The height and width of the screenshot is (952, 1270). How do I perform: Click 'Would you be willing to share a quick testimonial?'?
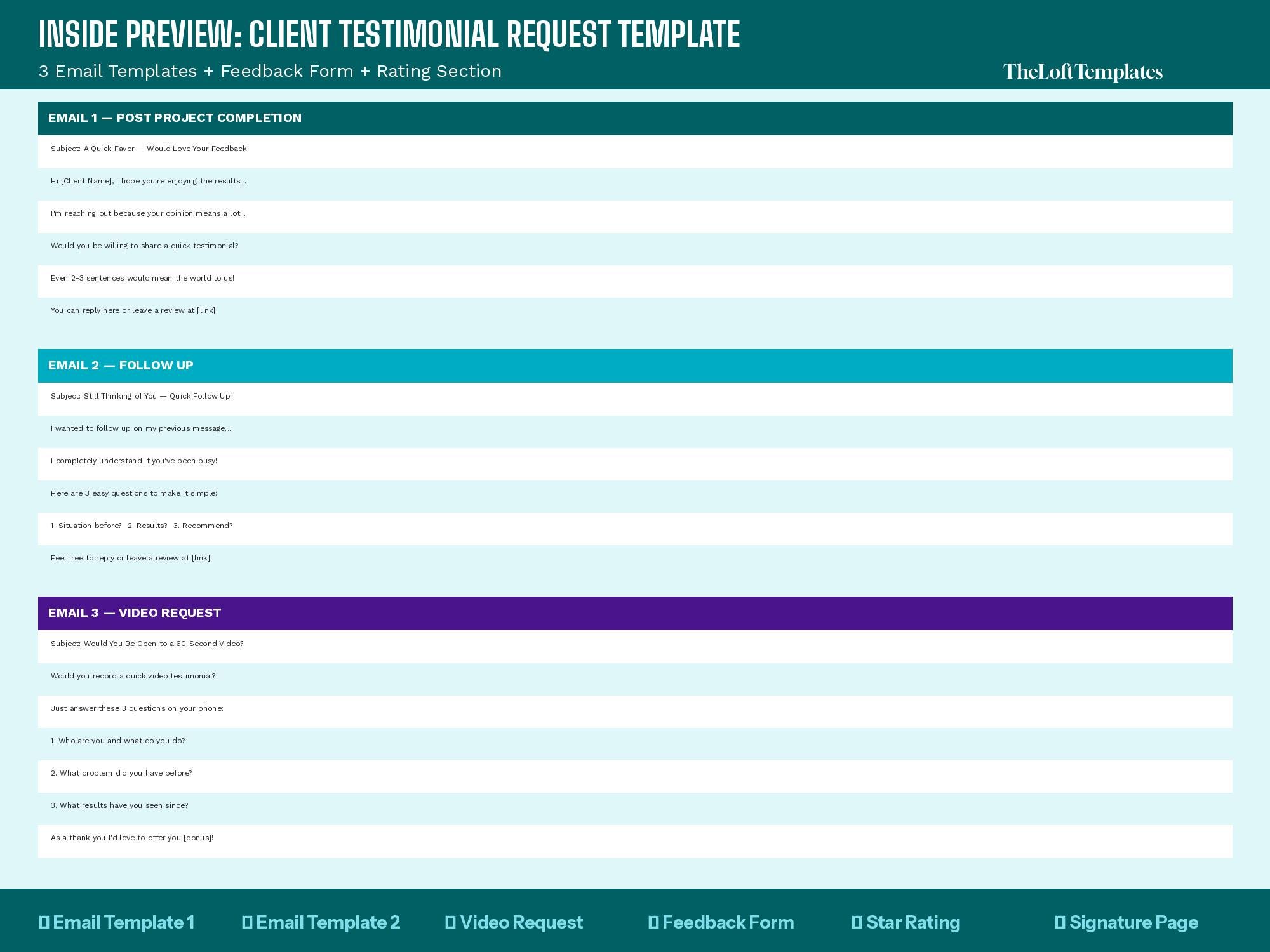point(144,246)
